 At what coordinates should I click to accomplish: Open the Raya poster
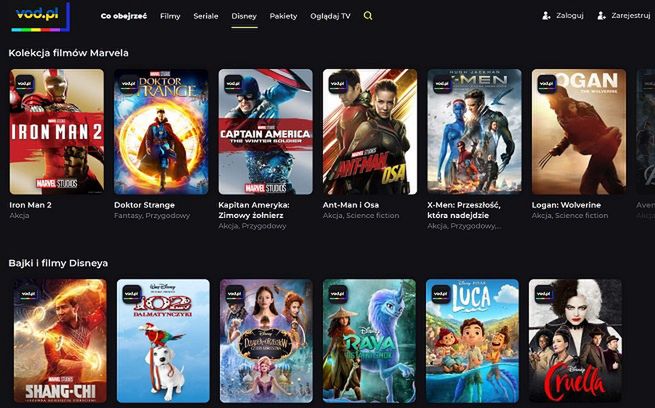[x=369, y=341]
